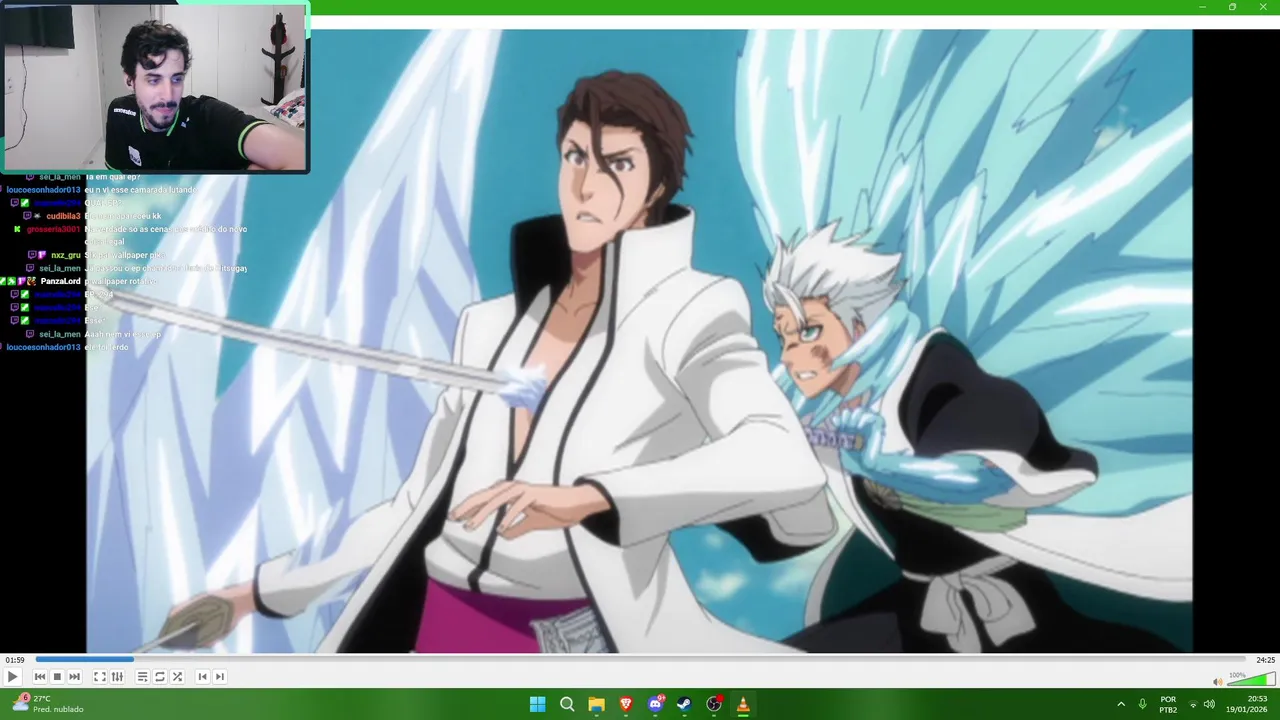
Task: Skip to next media in VLC
Action: 74,677
